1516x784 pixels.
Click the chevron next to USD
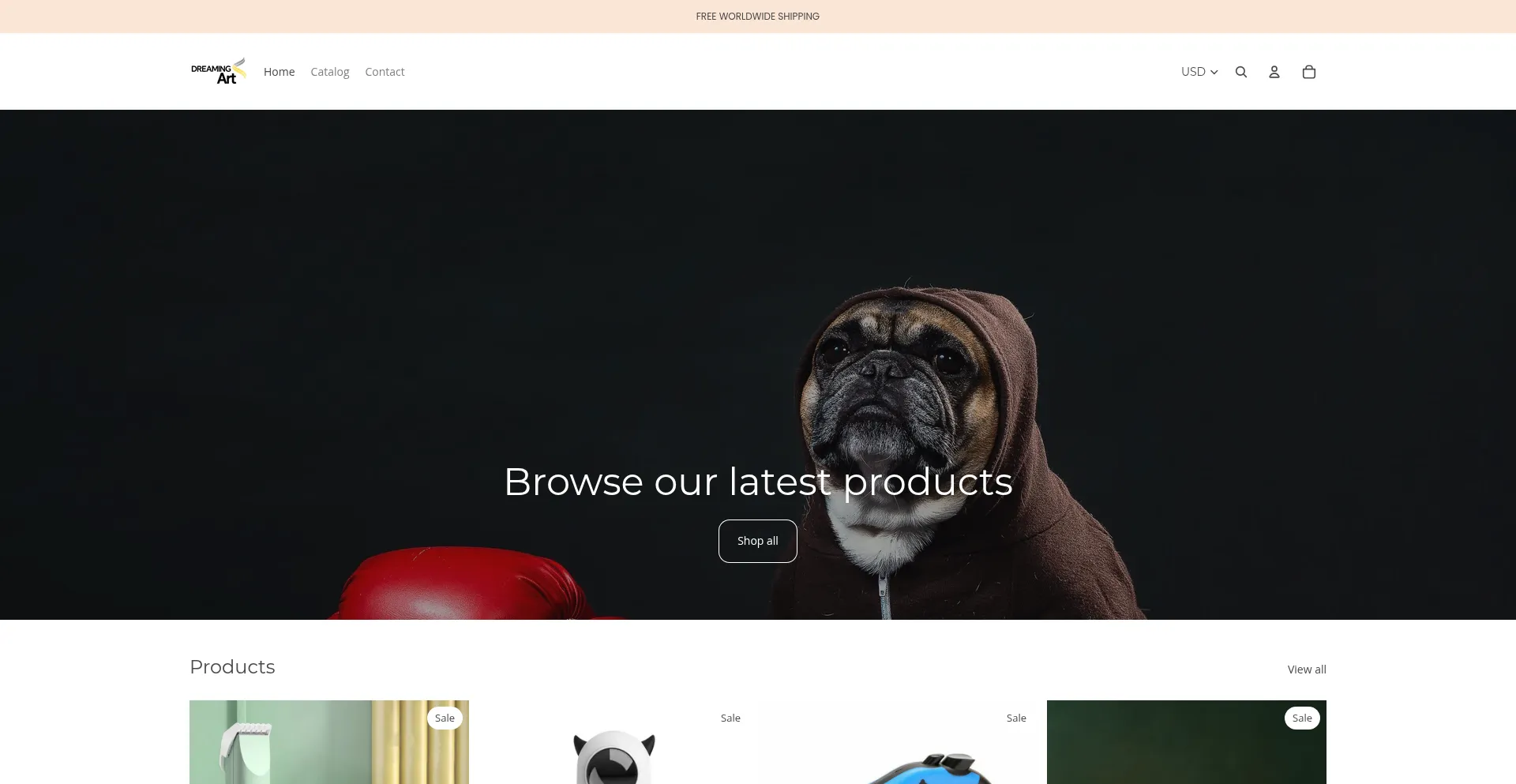click(x=1214, y=72)
